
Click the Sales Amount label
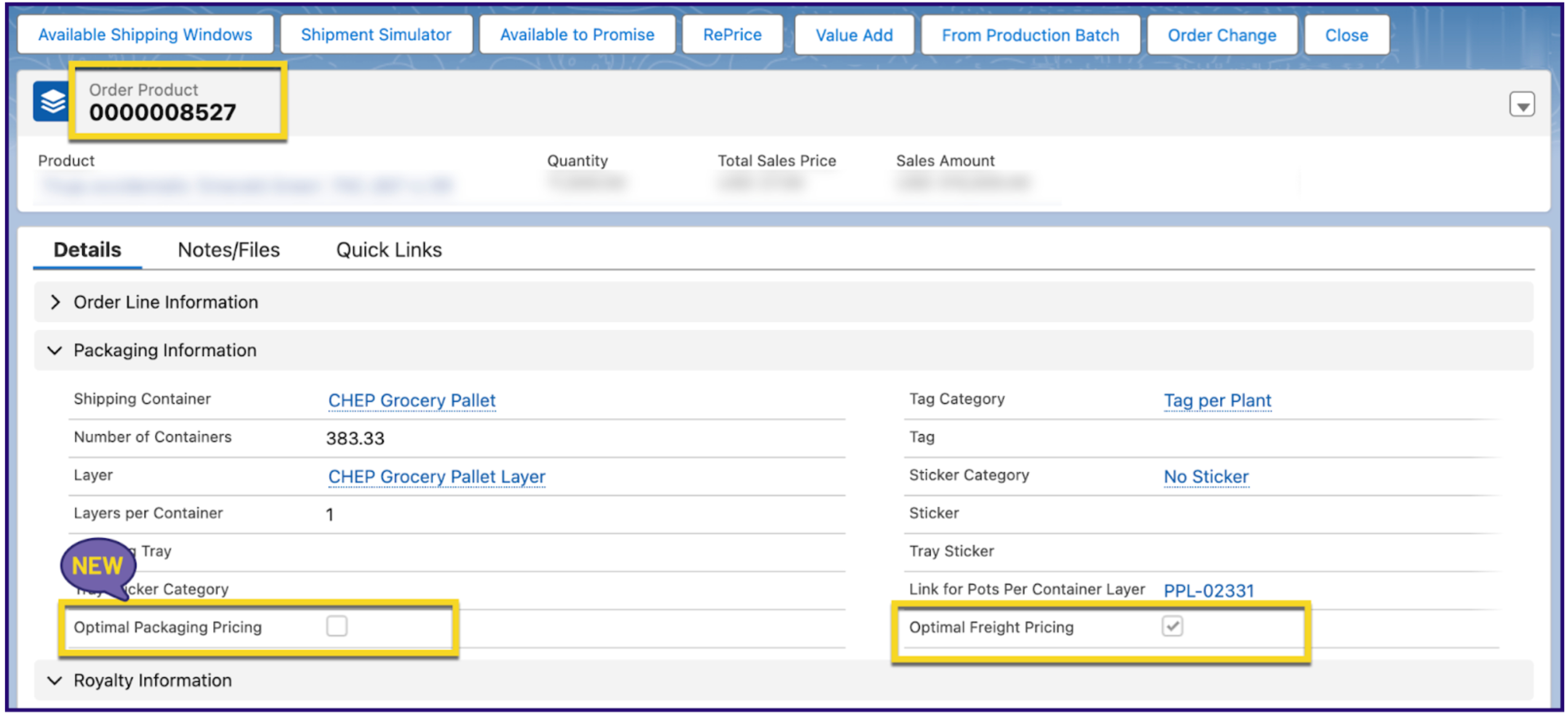point(945,161)
